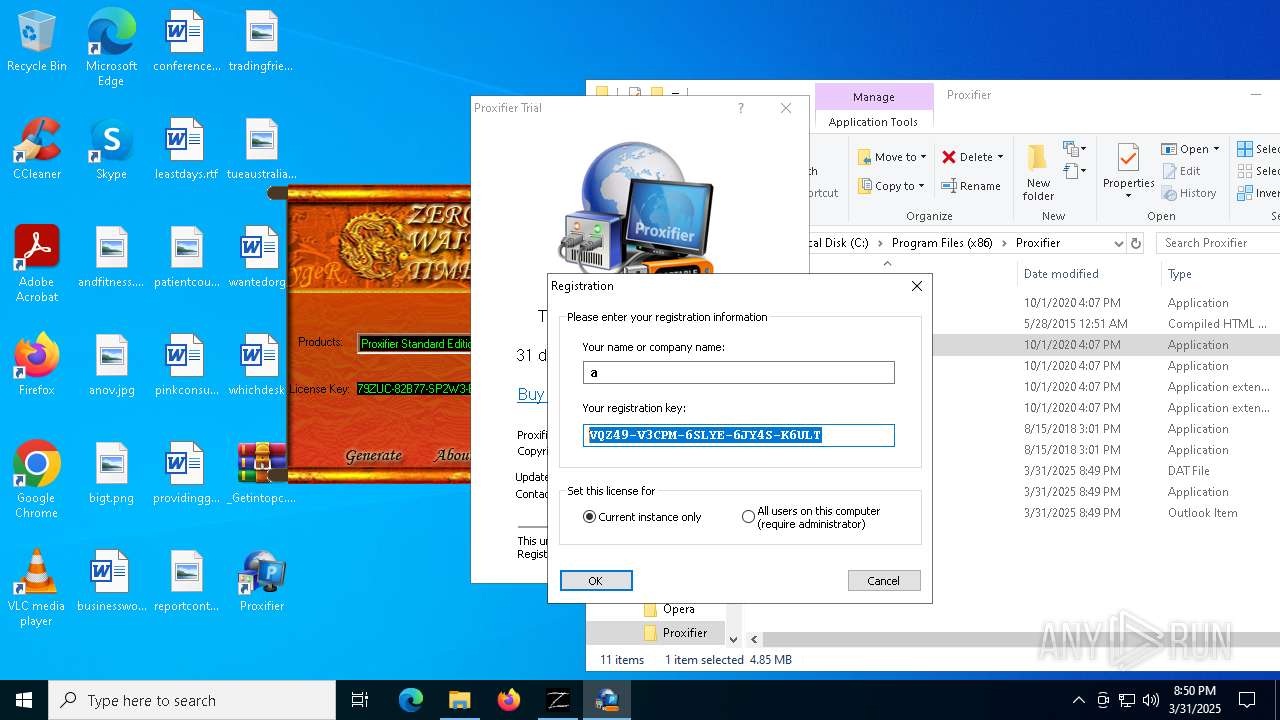Open notification center on taskbar
Viewport: 1280px width, 720px height.
tap(1247, 700)
